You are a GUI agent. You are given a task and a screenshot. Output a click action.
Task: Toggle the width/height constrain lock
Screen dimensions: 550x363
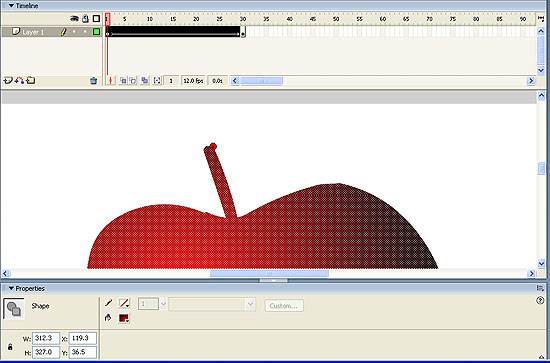(x=10, y=347)
